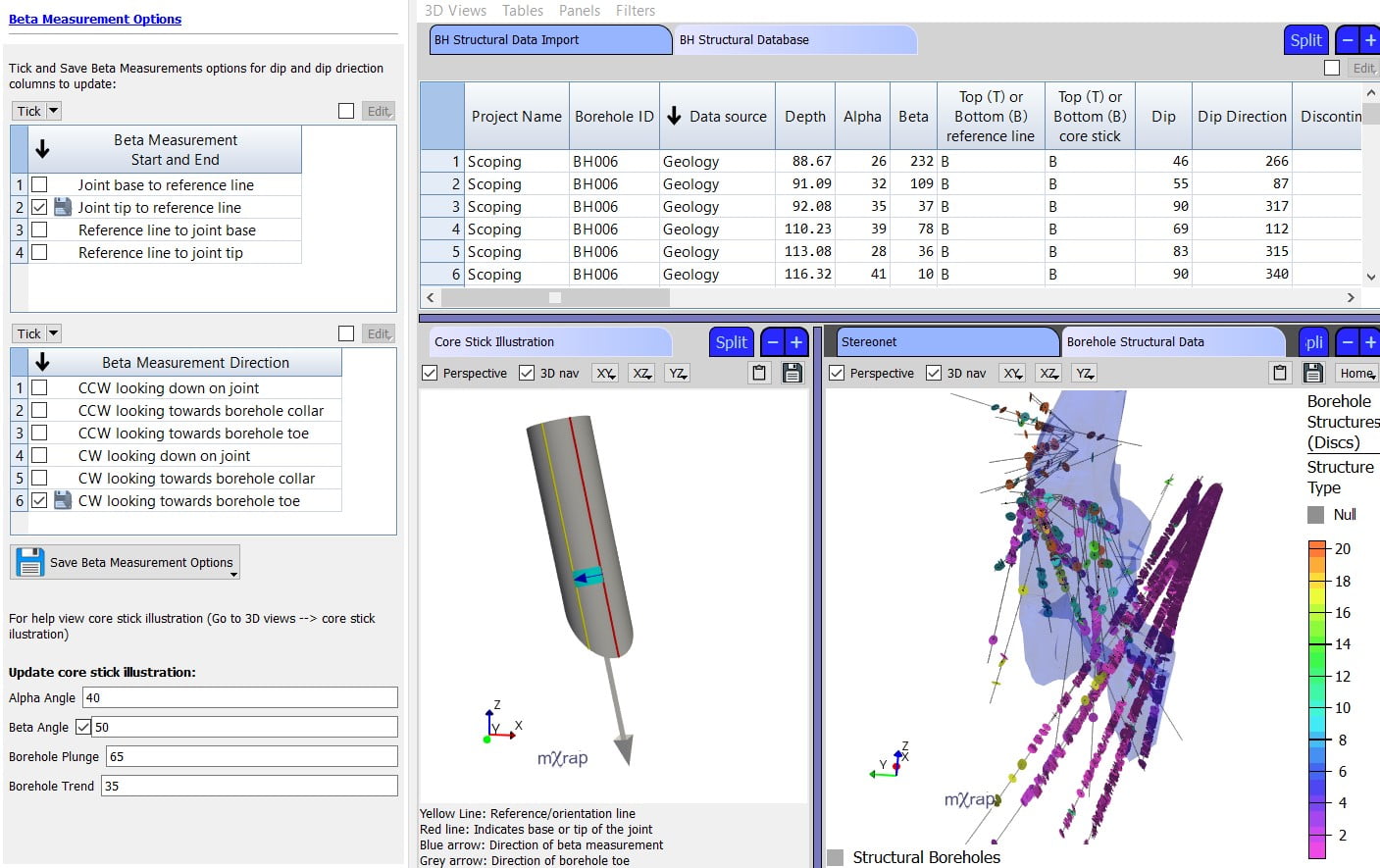
Task: Click the clipboard icon in Core Stick Illustration panel
Action: click(760, 373)
